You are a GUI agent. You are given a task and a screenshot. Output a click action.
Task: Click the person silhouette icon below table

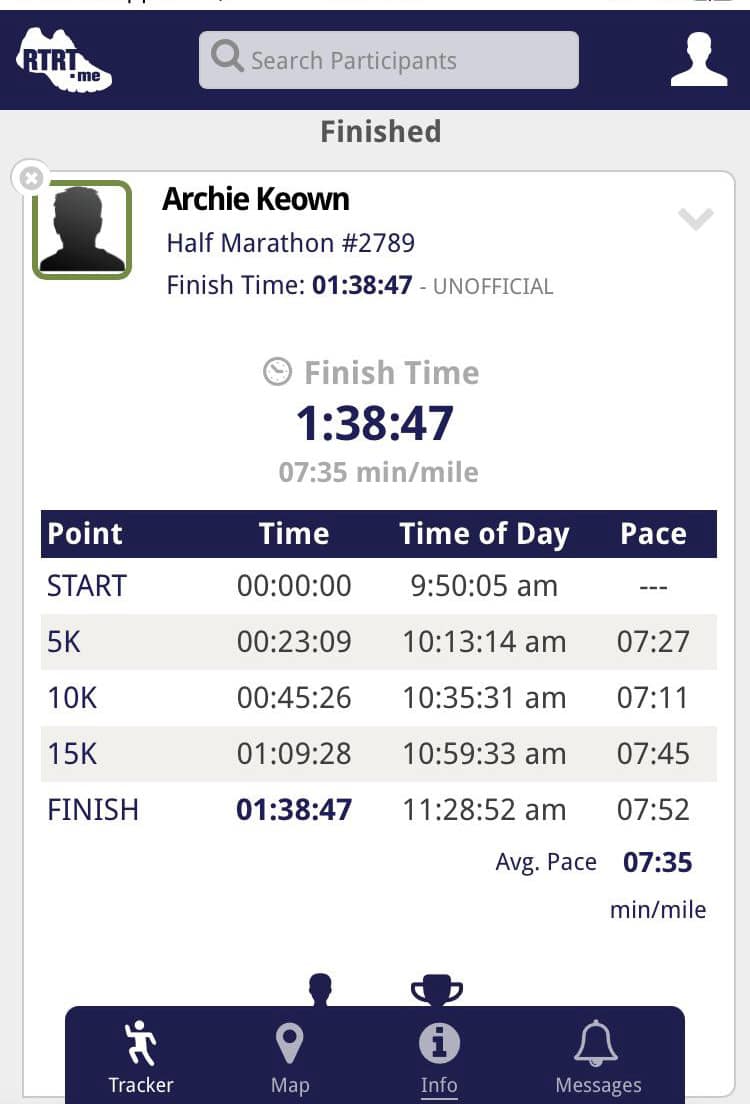[x=320, y=990]
